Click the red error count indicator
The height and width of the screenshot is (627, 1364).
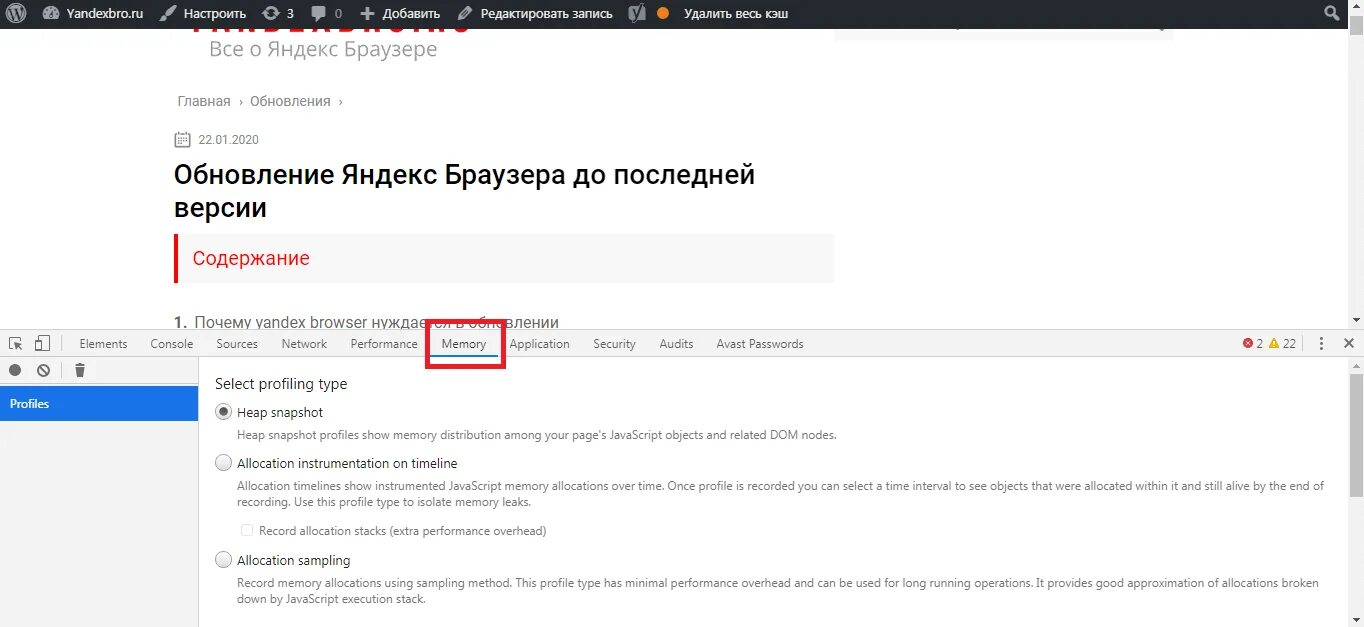[1253, 343]
